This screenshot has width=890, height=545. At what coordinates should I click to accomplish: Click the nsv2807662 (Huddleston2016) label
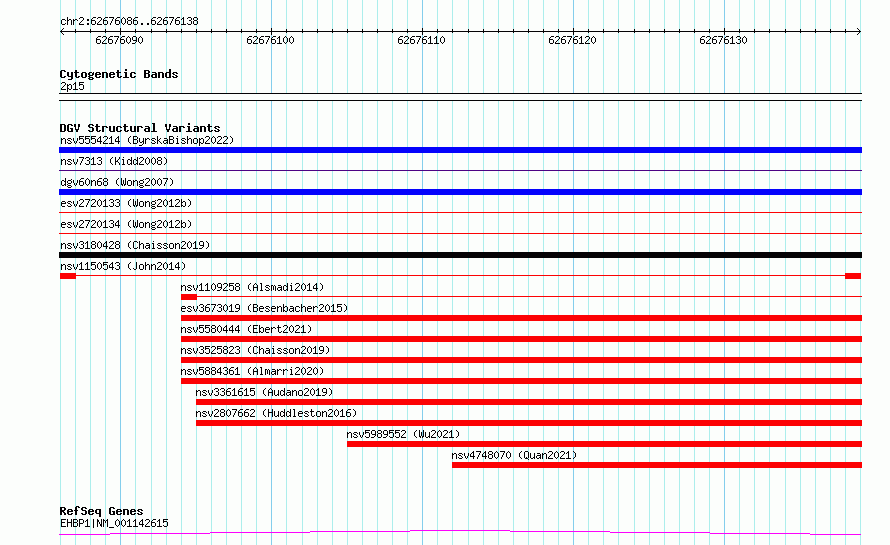(276, 413)
